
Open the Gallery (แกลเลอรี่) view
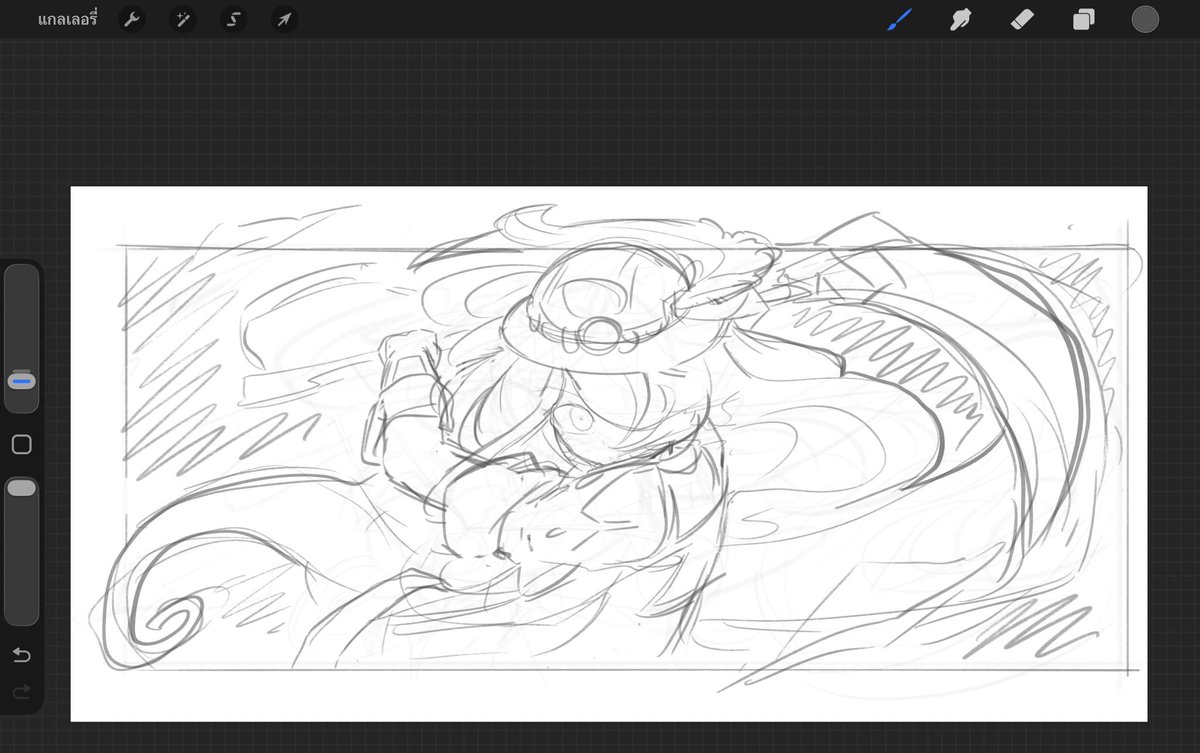[x=67, y=19]
